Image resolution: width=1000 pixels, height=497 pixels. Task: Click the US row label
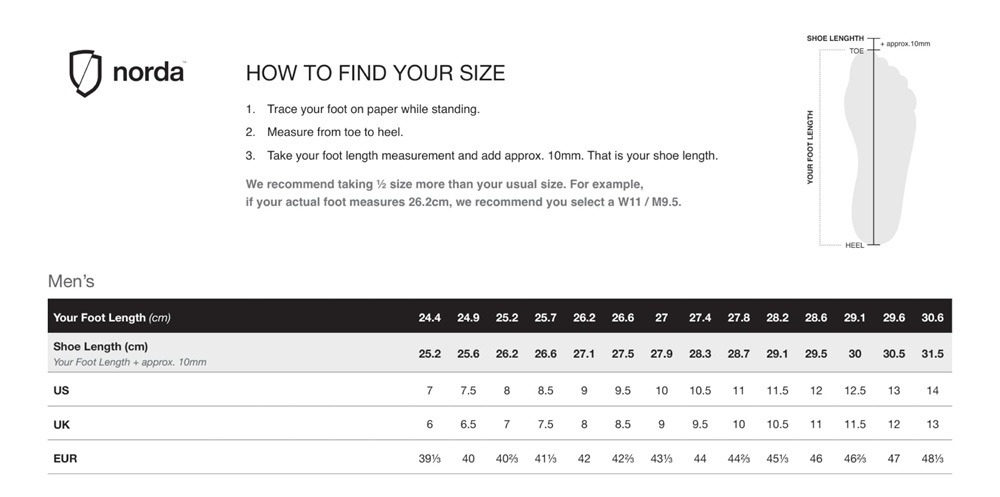61,390
